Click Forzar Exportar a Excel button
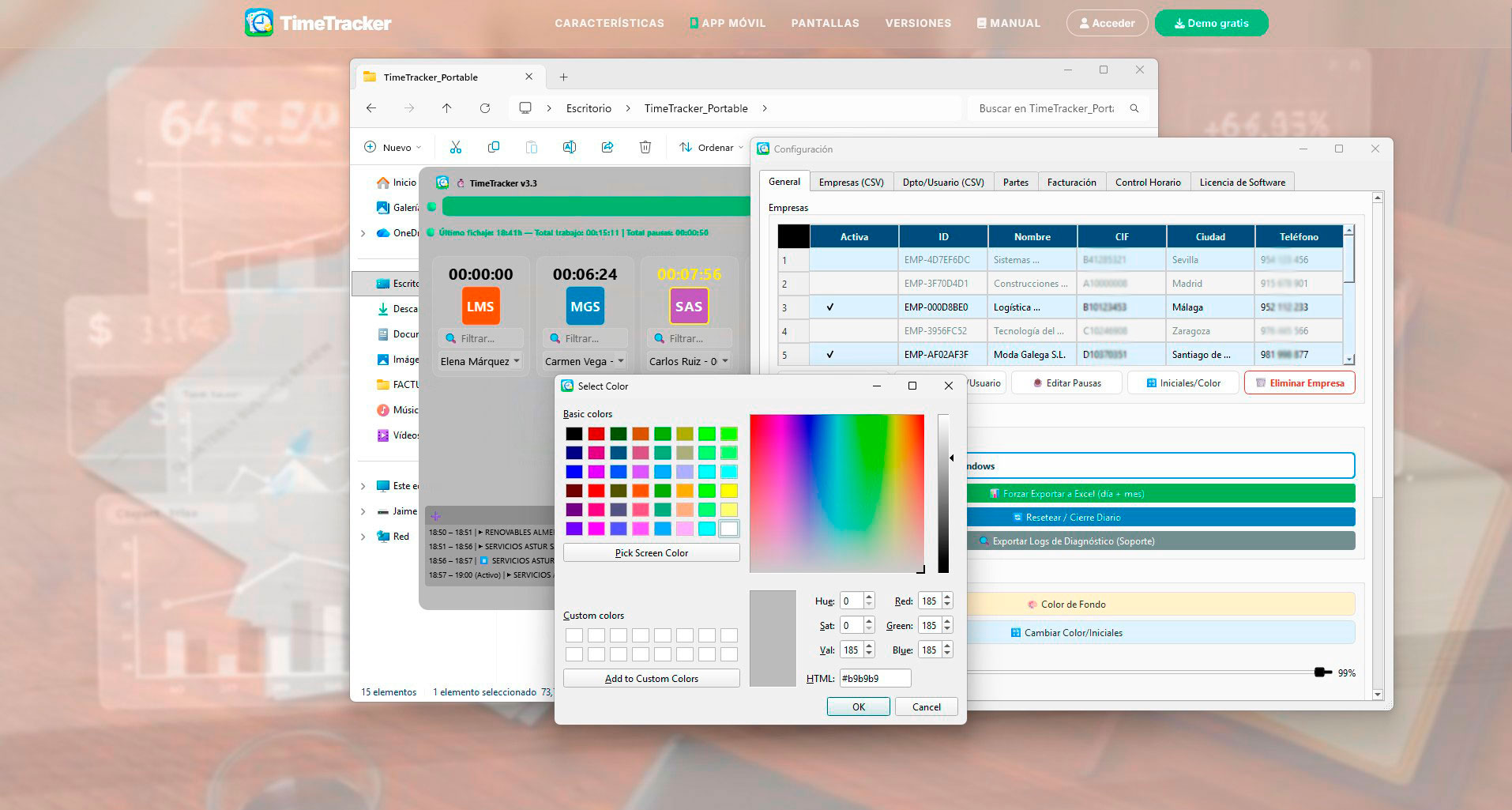The image size is (1512, 810). (1161, 493)
